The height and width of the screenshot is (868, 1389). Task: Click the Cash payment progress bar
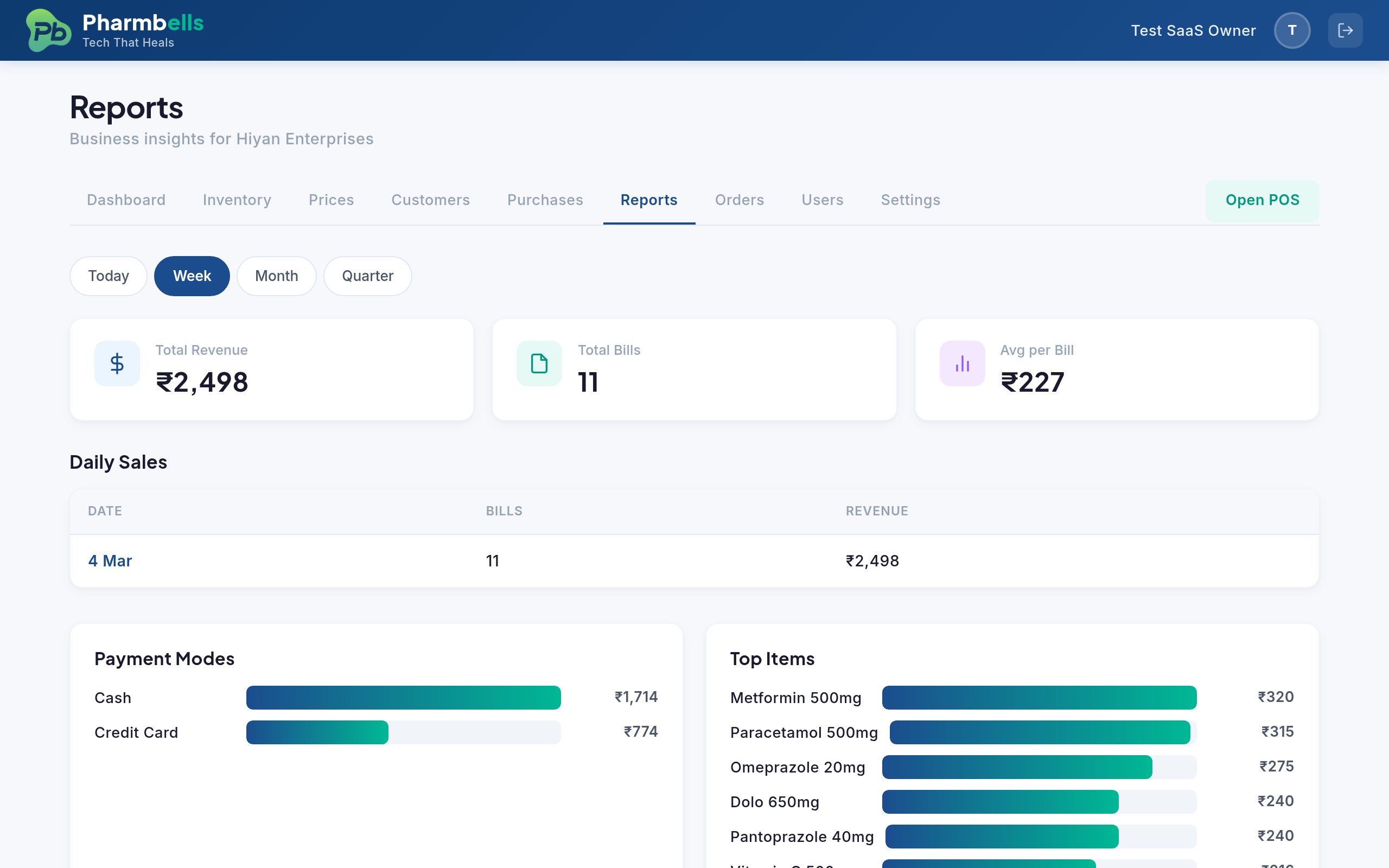tap(403, 698)
